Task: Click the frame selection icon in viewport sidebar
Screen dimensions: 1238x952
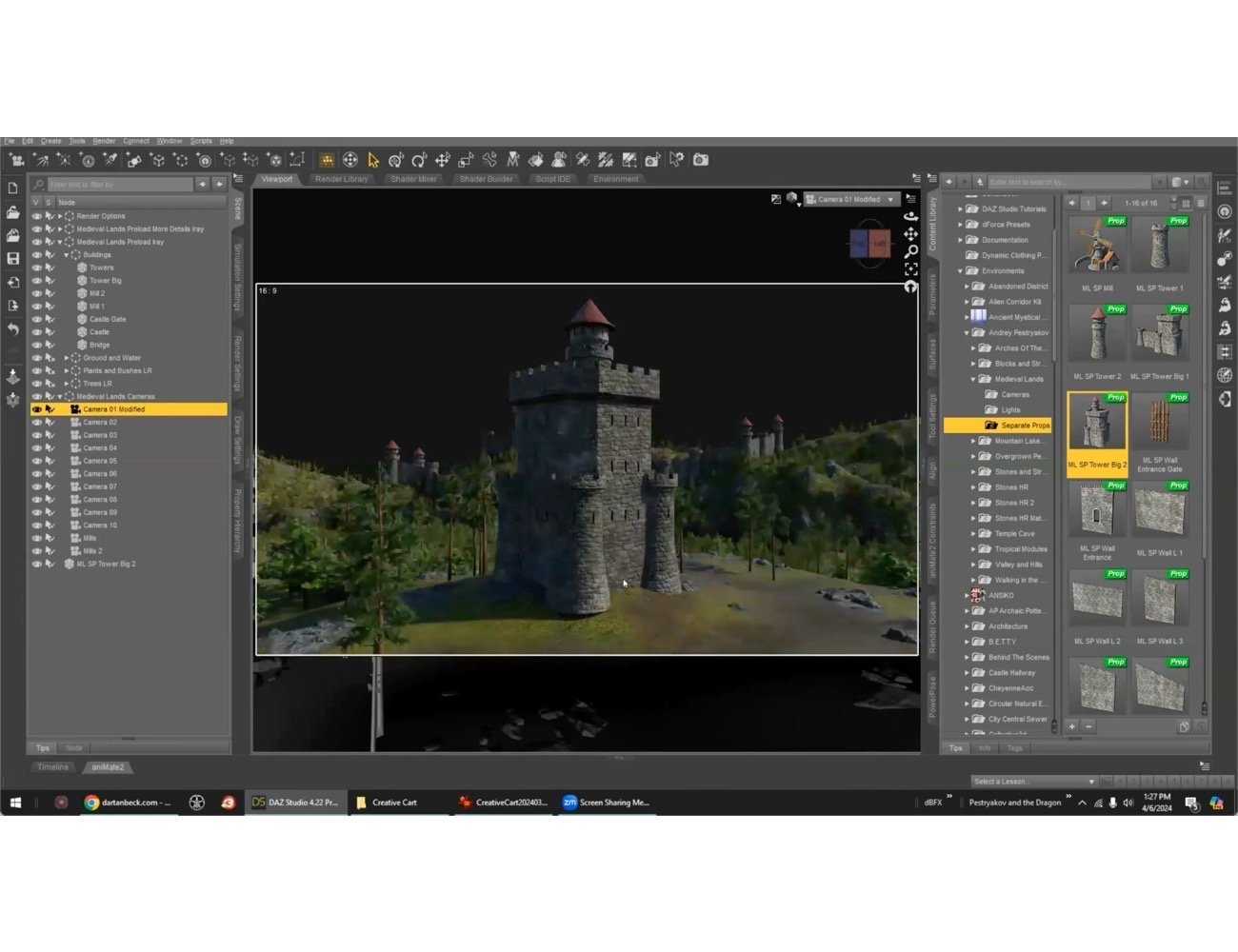Action: [x=910, y=268]
